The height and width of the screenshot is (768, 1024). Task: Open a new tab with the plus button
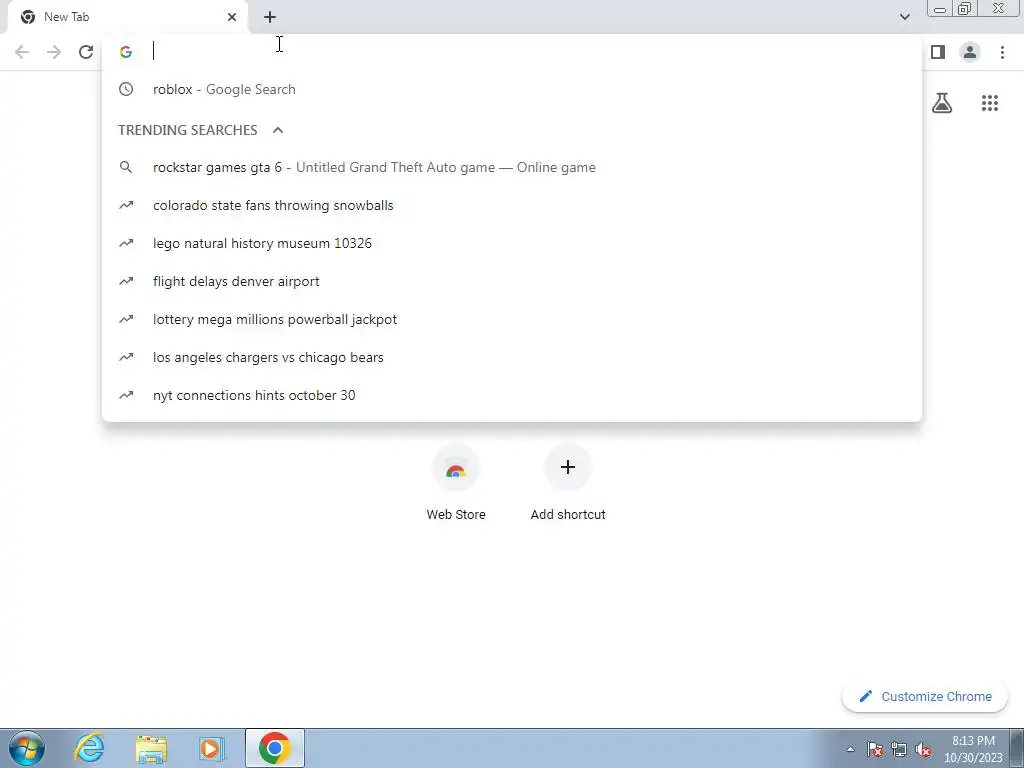(270, 17)
